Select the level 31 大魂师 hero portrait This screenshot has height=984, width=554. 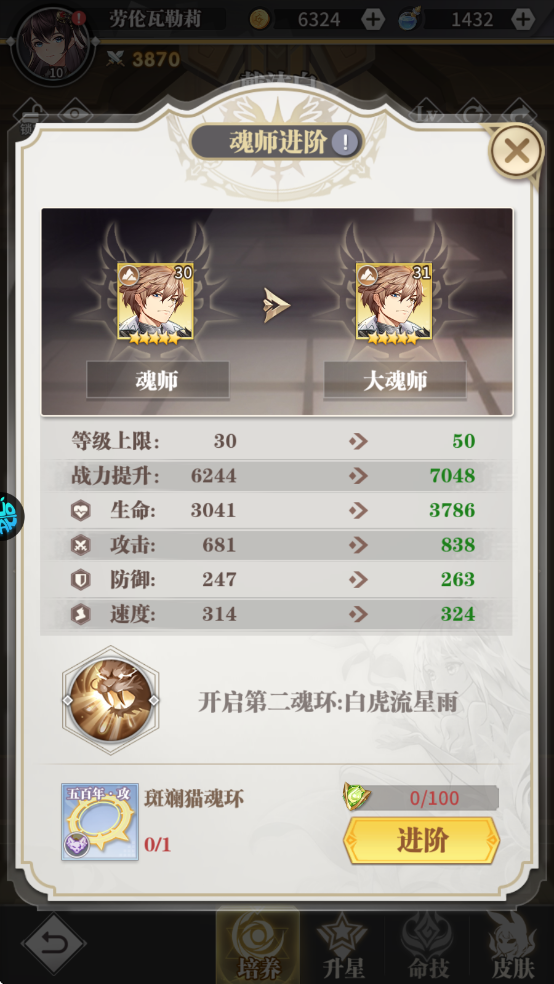(393, 302)
